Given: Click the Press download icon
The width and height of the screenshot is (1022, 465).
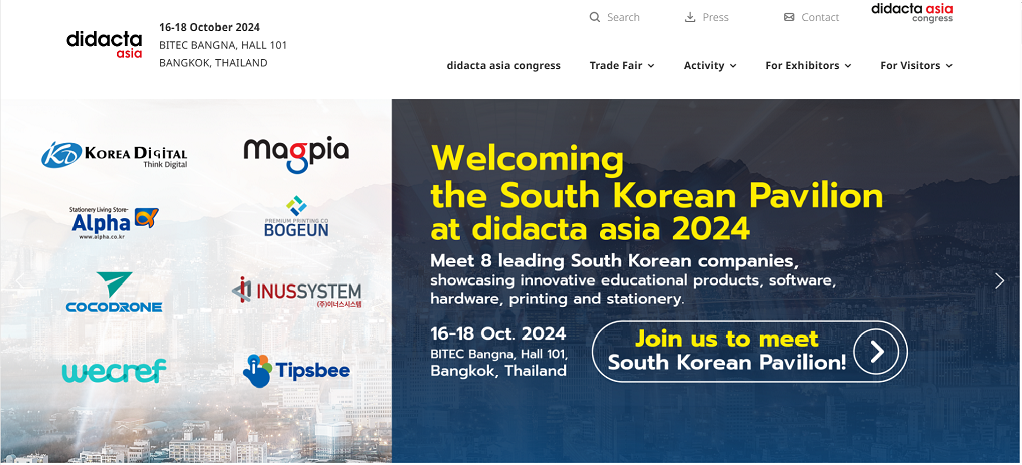Looking at the screenshot, I should coord(690,18).
